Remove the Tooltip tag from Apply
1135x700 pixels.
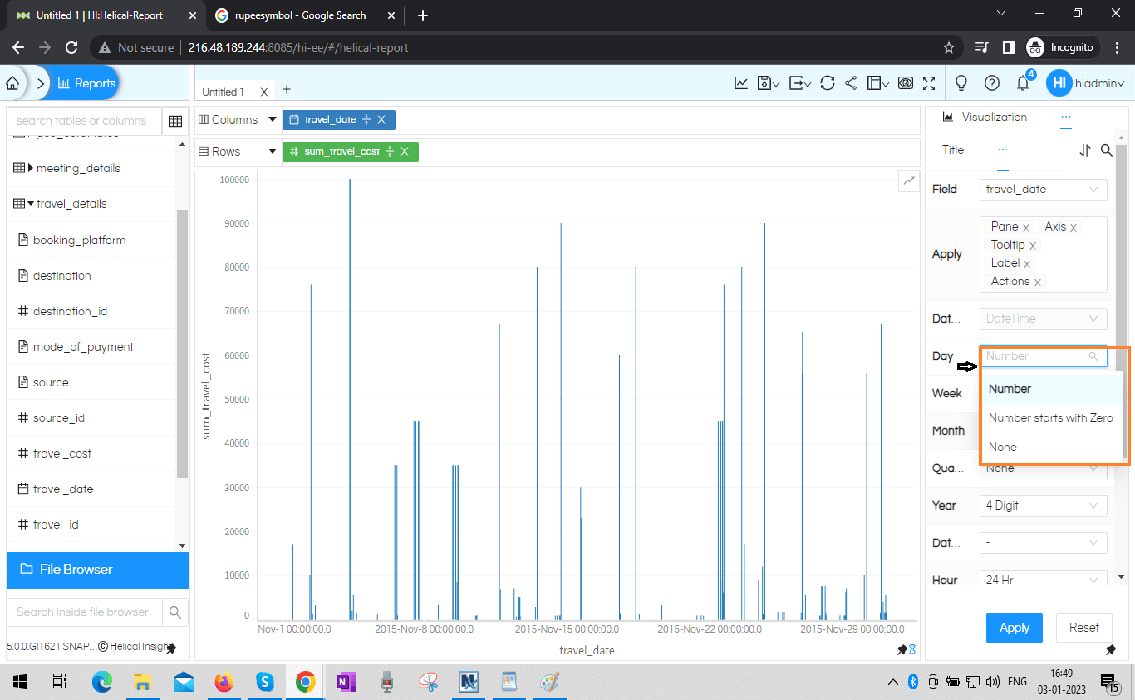(x=1032, y=245)
